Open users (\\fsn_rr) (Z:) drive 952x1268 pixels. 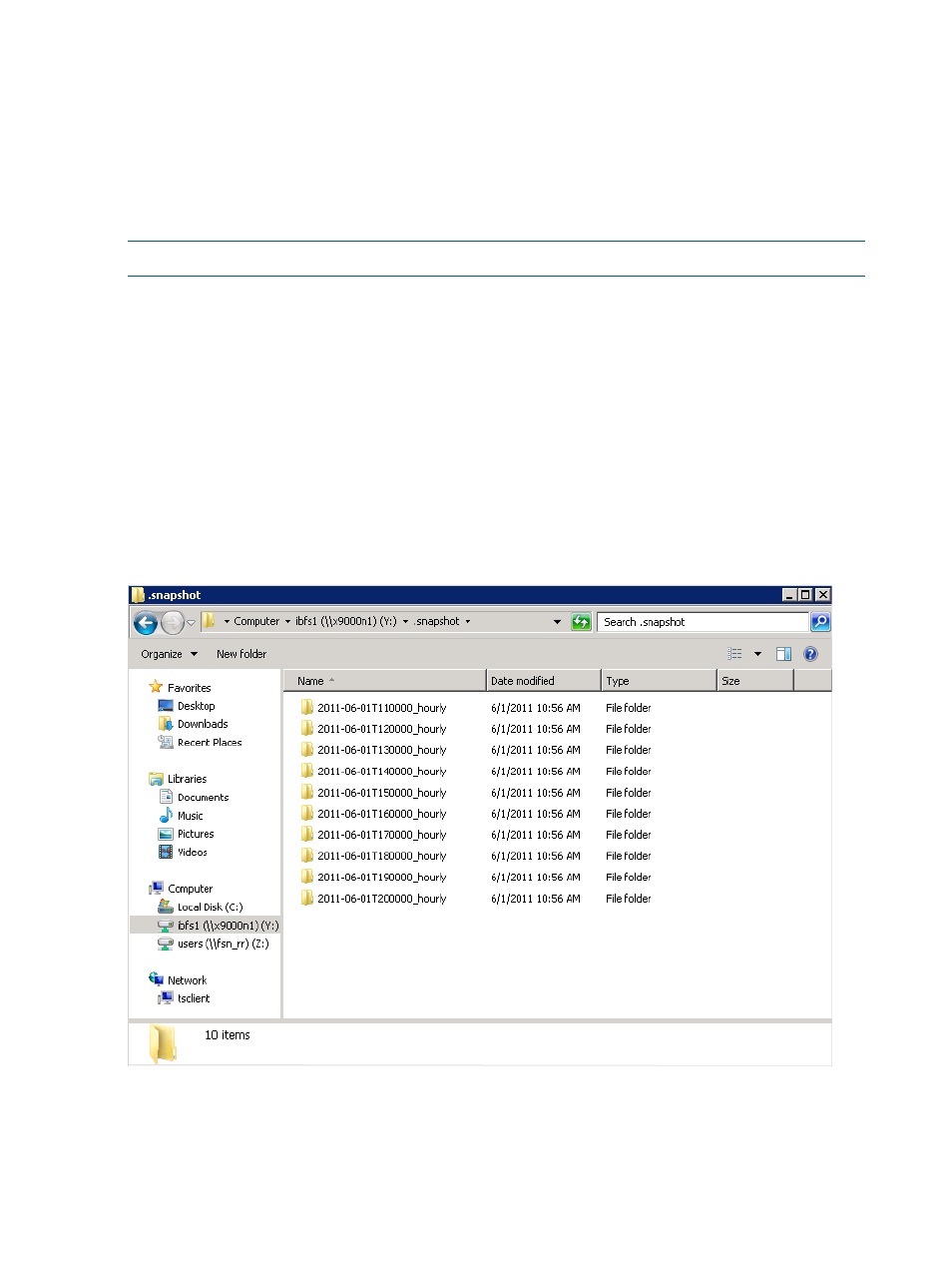pos(223,944)
